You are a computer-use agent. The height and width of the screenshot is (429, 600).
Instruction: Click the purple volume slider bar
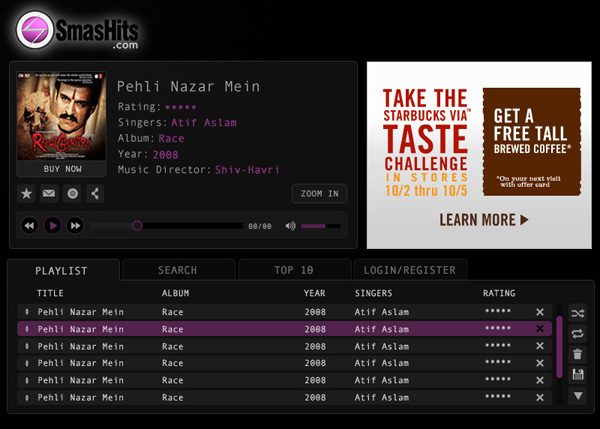point(320,226)
